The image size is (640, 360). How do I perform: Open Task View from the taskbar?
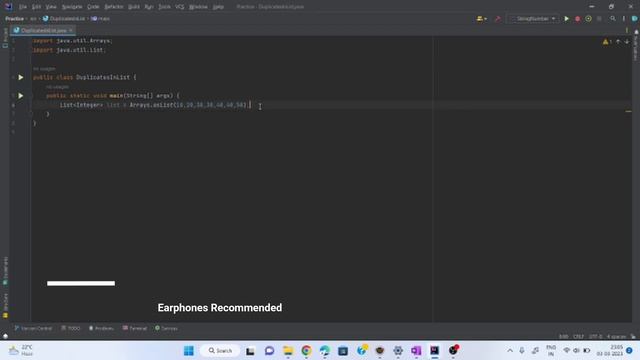[250, 351]
